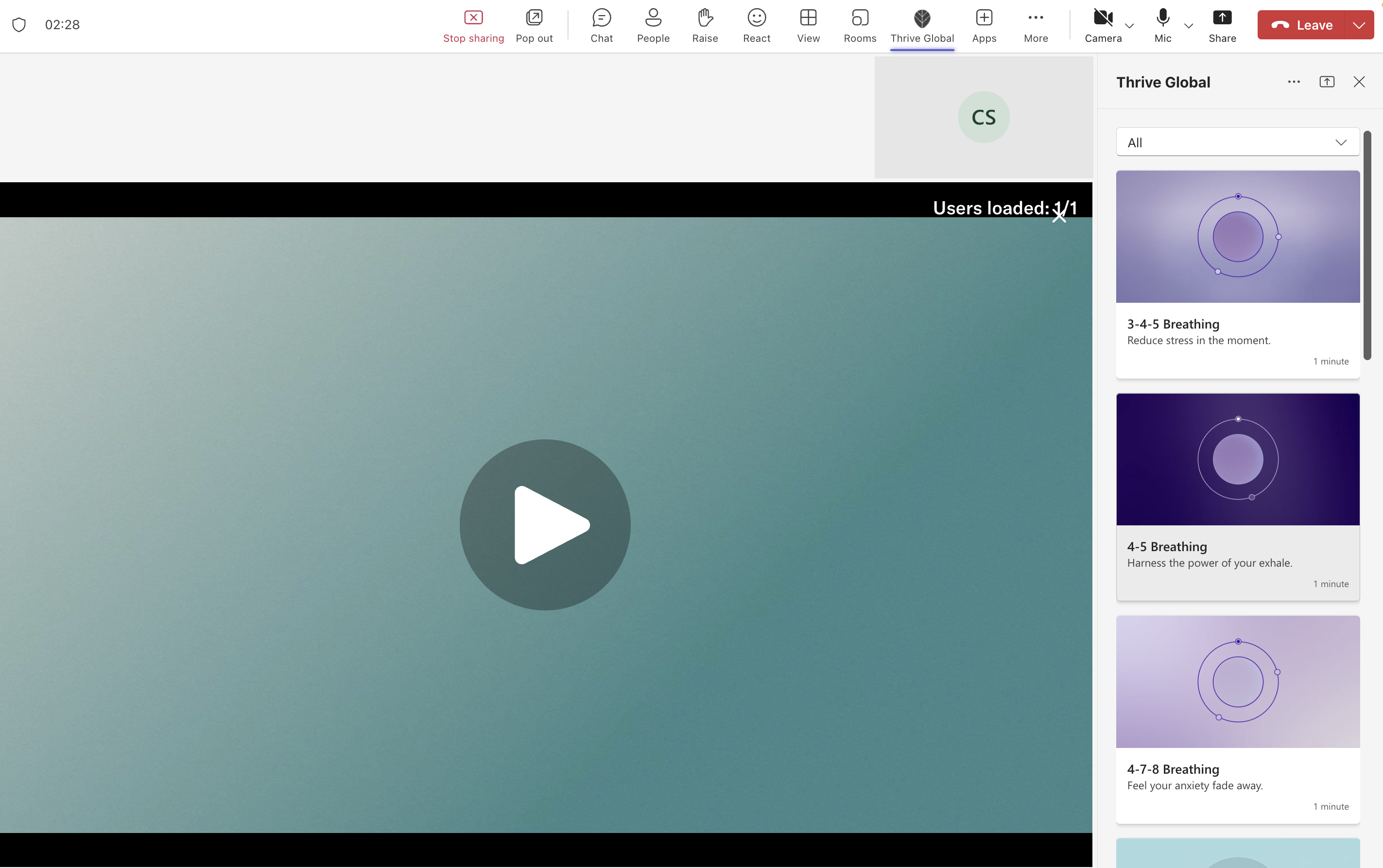1383x868 pixels.
Task: Open the More actions menu
Action: [1036, 26]
